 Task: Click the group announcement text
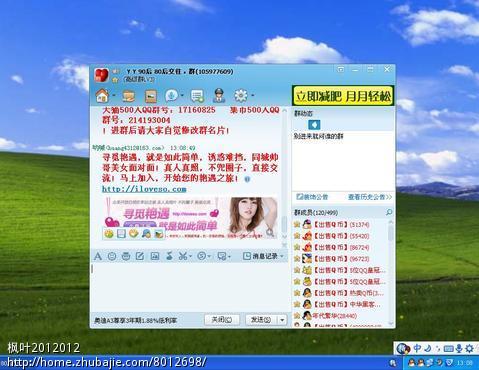click(318, 136)
